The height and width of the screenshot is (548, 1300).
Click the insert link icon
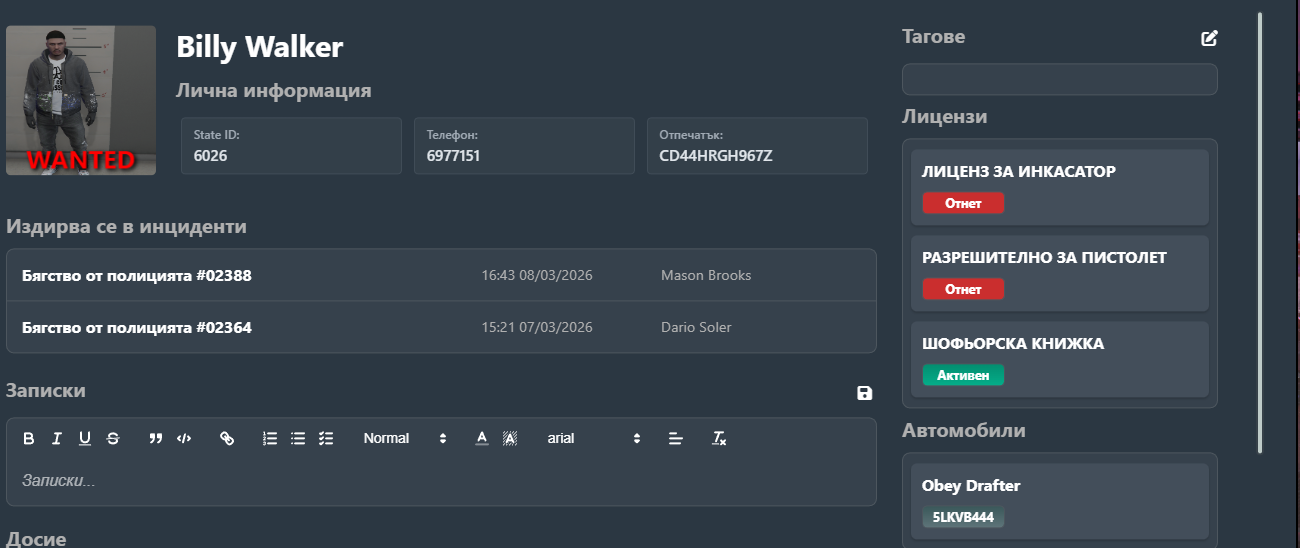coord(227,438)
